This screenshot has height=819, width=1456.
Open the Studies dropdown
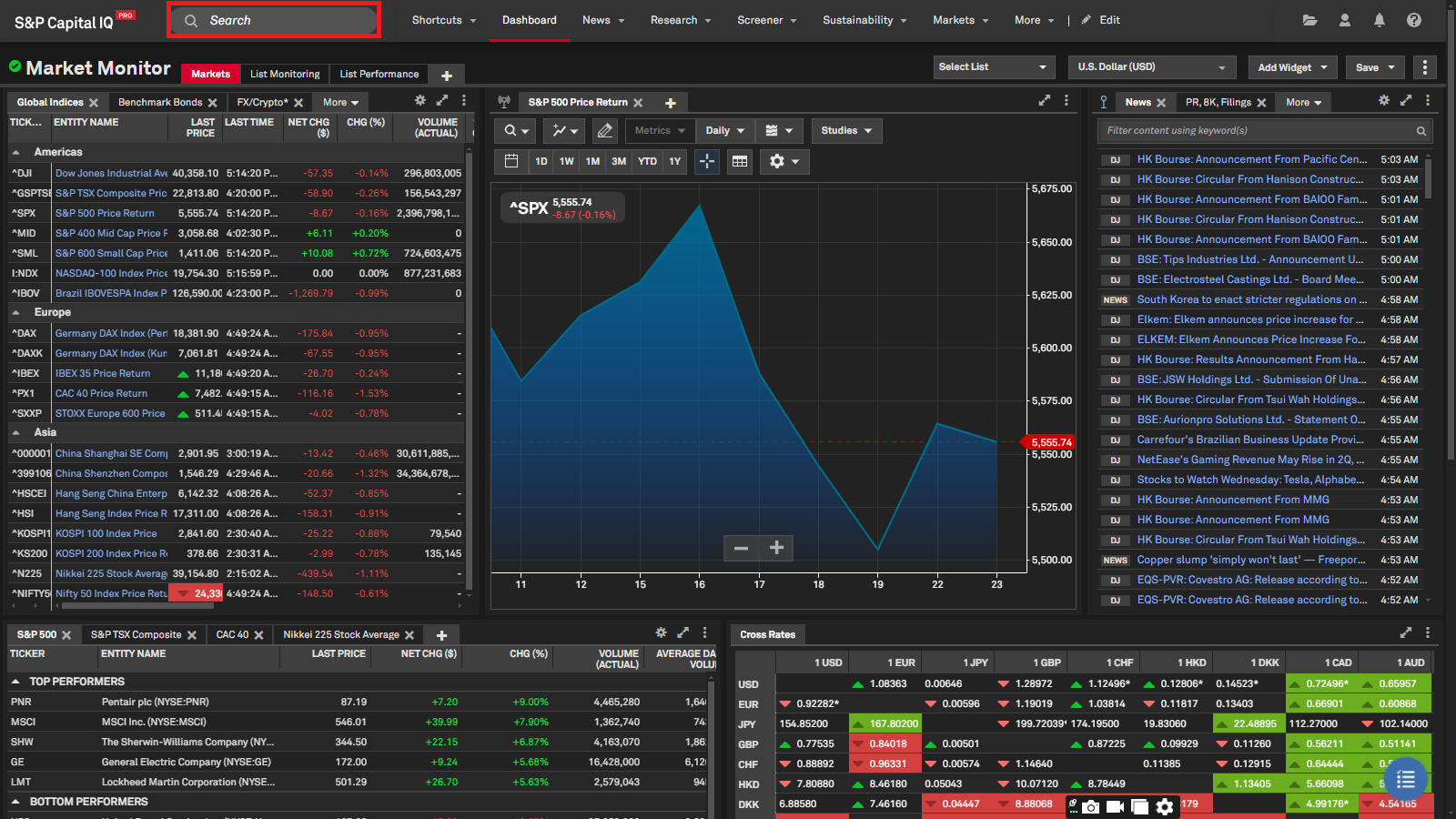coord(846,131)
